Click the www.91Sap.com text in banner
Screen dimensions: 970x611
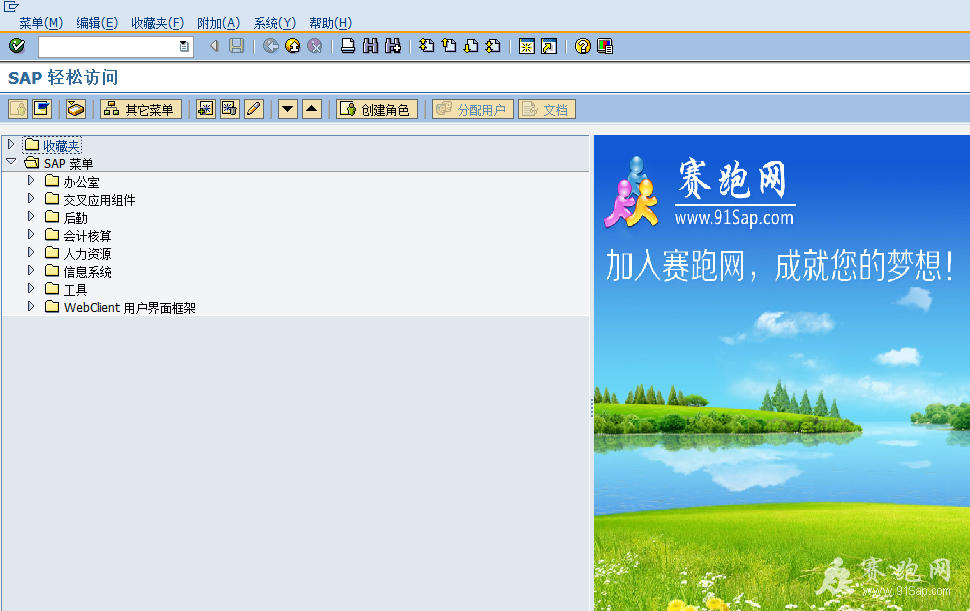[x=734, y=218]
